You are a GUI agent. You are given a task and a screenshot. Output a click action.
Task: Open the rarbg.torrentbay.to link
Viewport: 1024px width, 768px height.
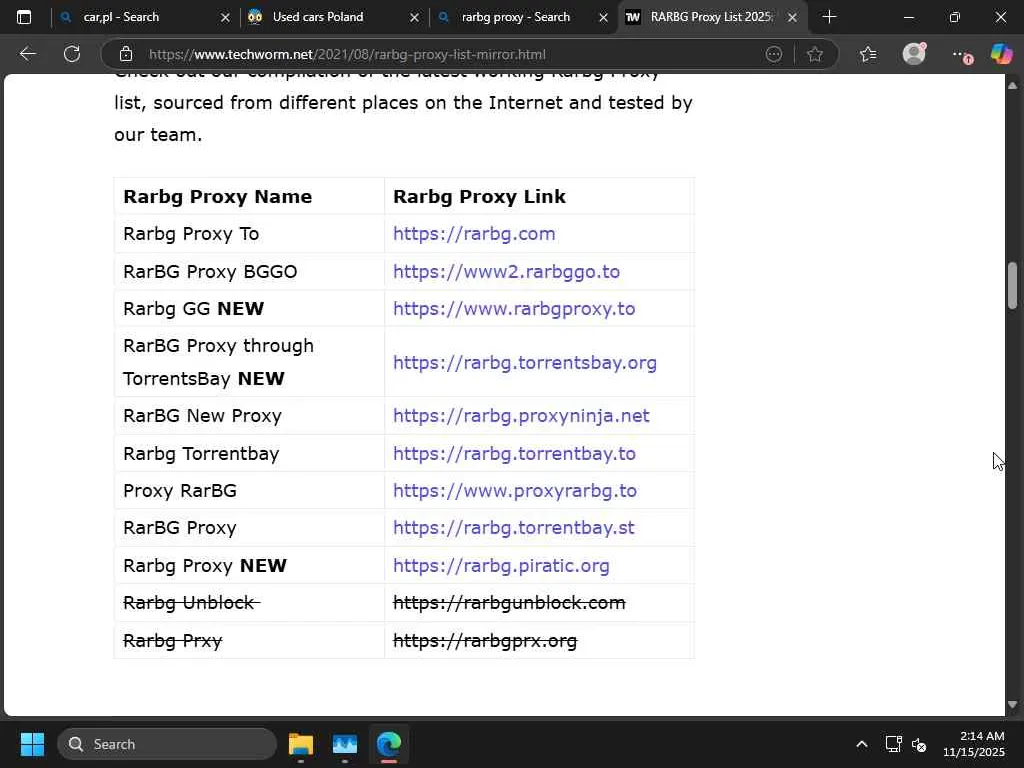click(514, 454)
